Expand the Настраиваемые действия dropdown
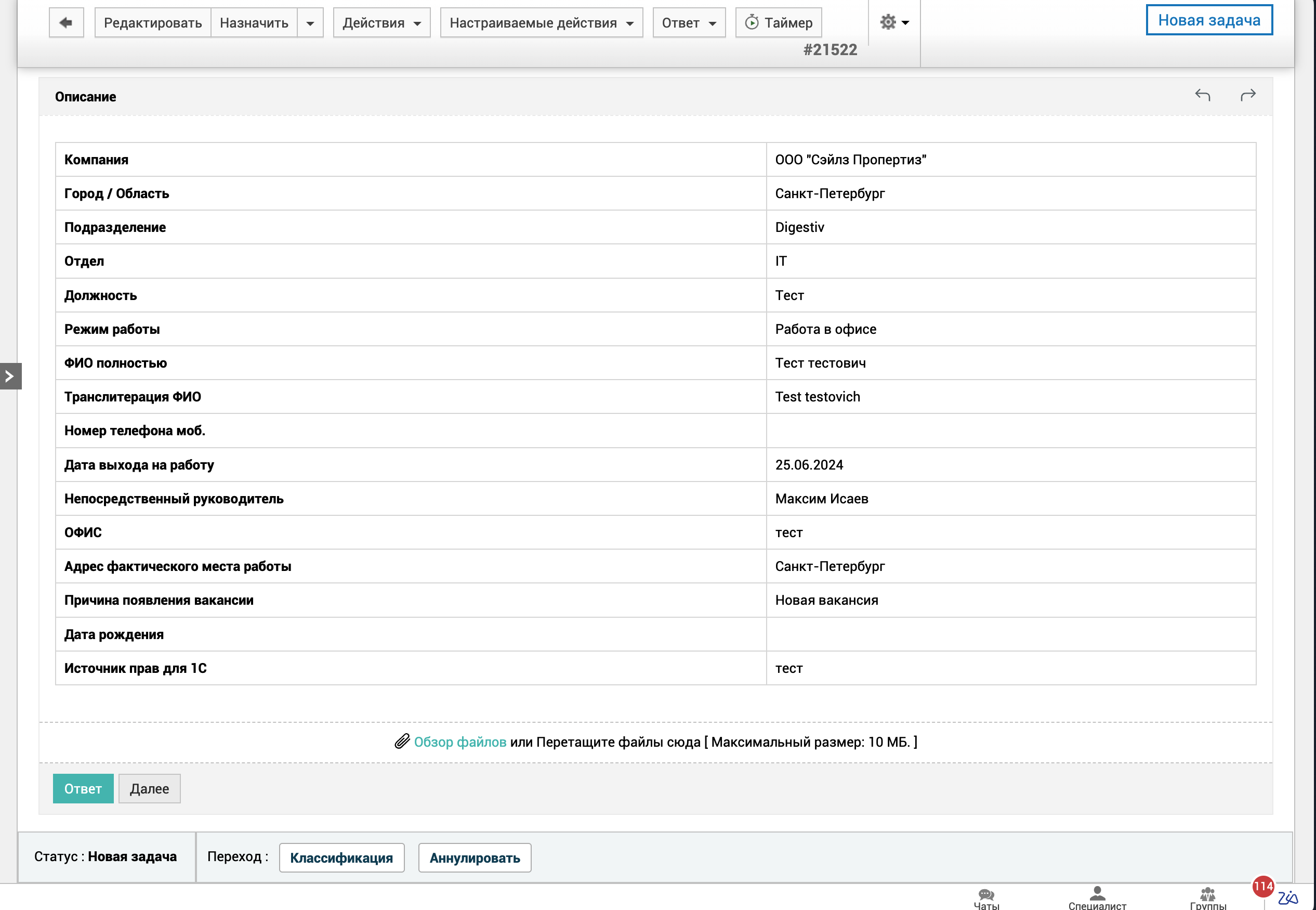 541,23
